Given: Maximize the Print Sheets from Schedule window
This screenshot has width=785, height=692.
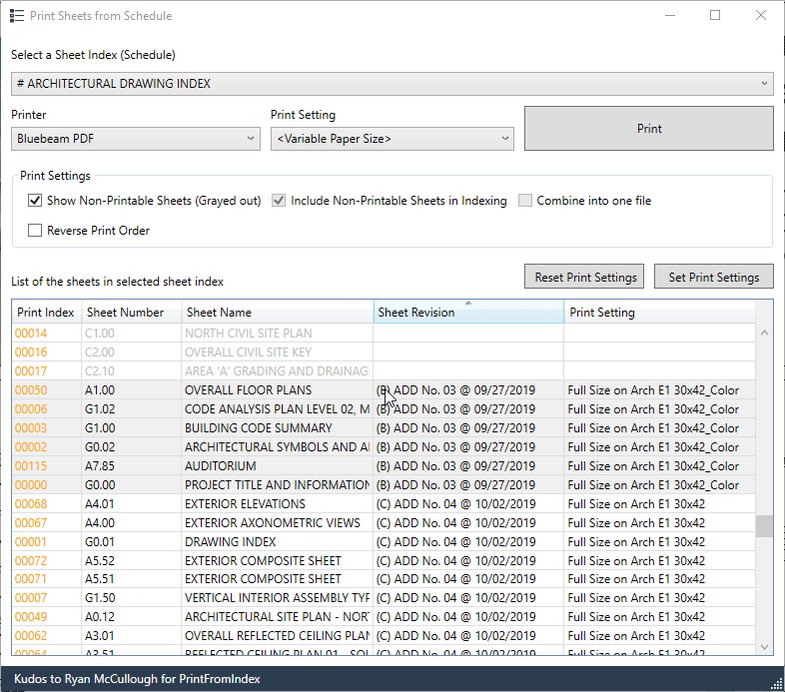Looking at the screenshot, I should pyautogui.click(x=715, y=16).
